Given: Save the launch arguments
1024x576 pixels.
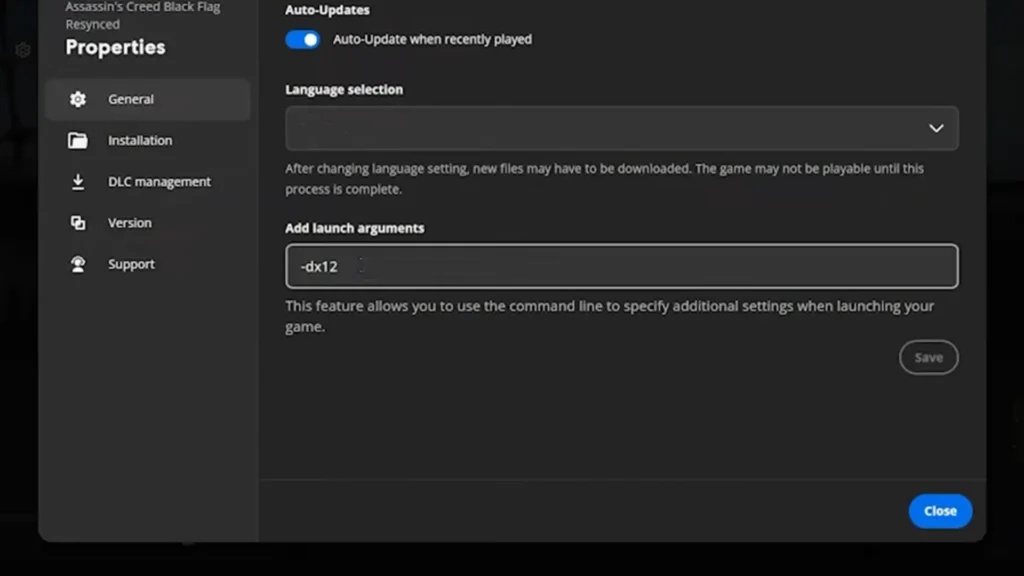Looking at the screenshot, I should pos(929,357).
